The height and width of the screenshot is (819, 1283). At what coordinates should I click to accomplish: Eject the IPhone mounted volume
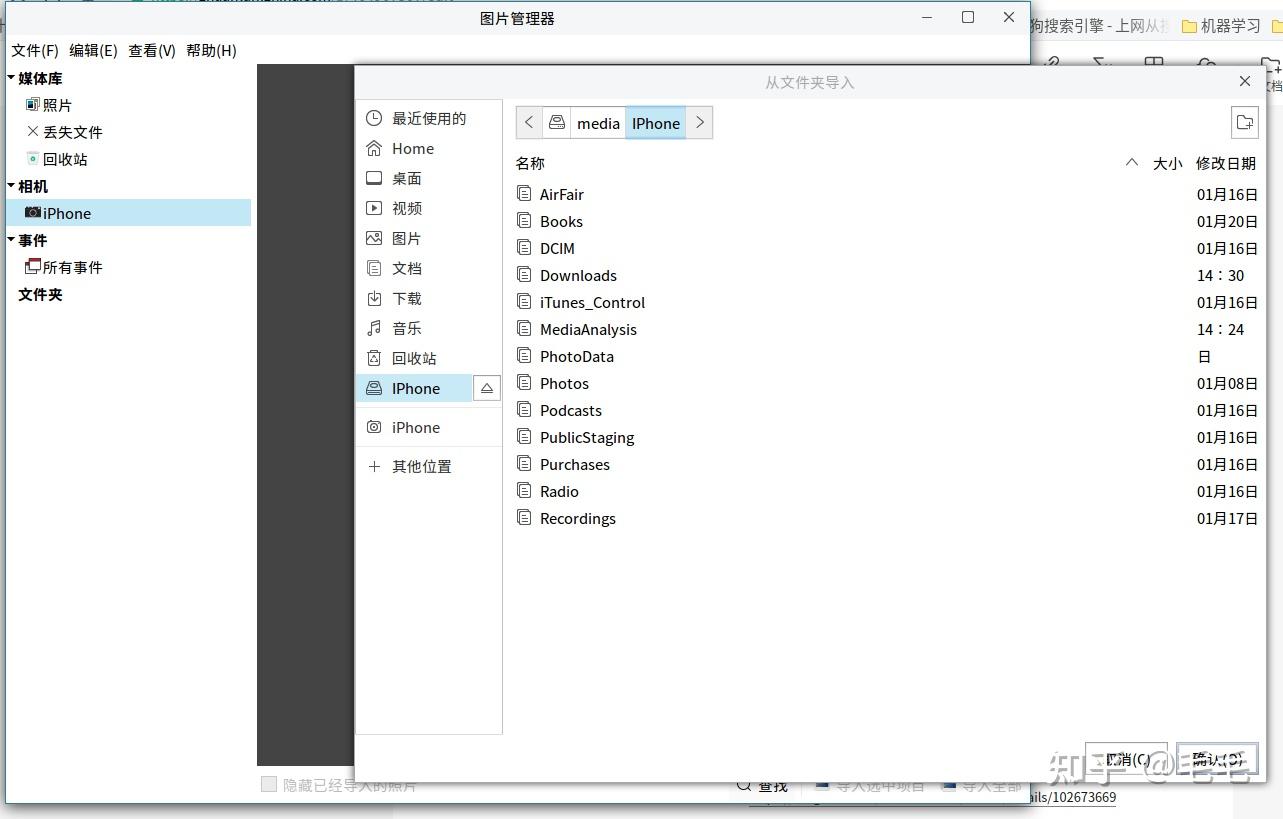[x=487, y=388]
